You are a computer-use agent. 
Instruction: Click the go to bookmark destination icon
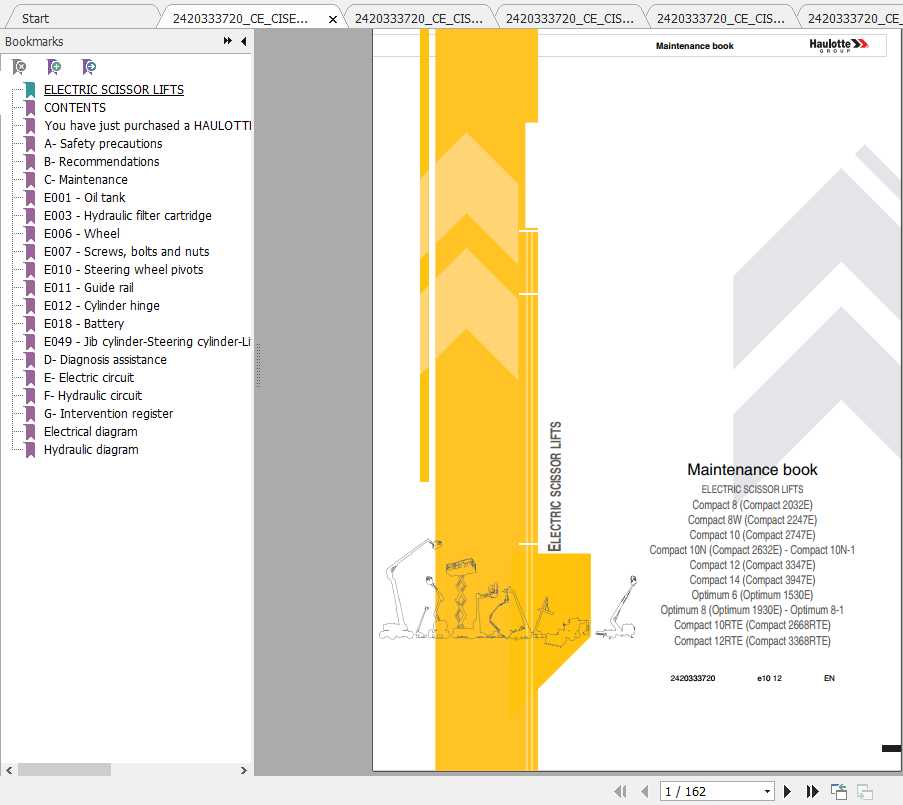(88, 67)
